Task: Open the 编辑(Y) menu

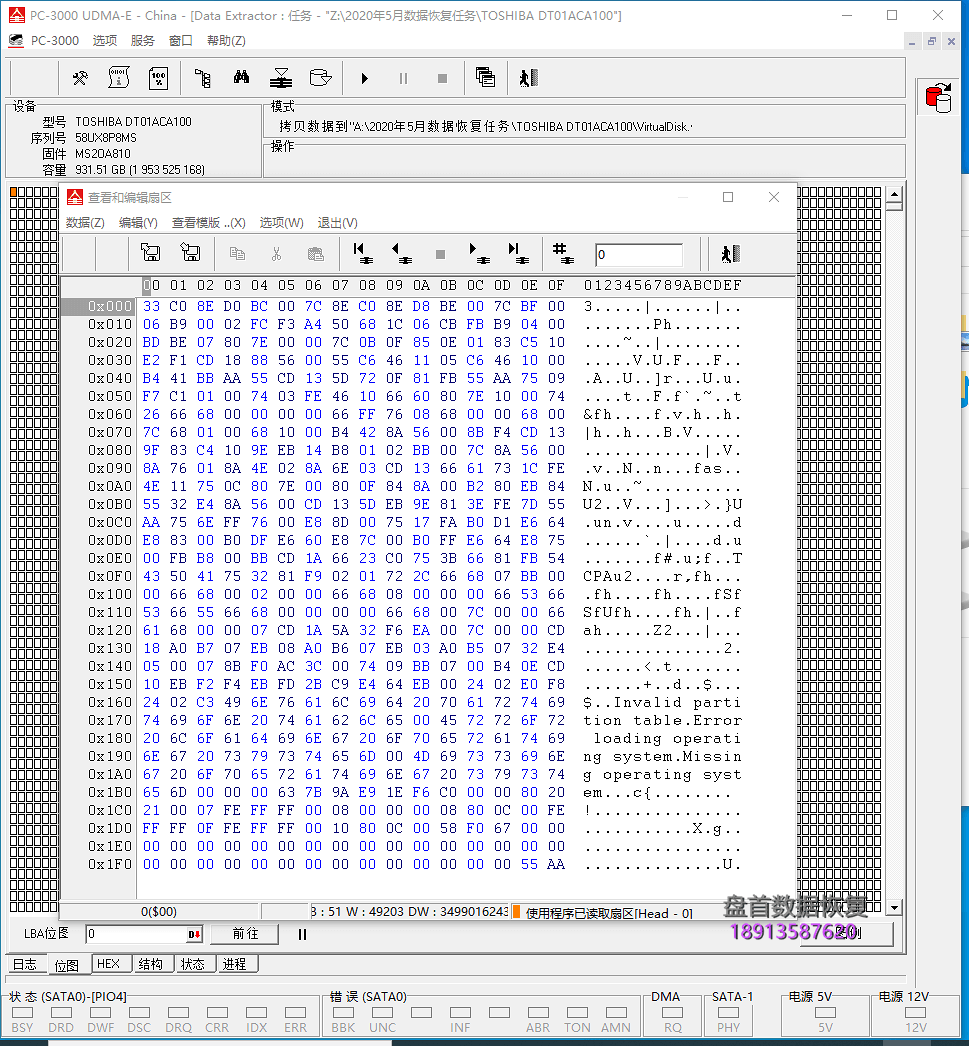Action: (138, 223)
